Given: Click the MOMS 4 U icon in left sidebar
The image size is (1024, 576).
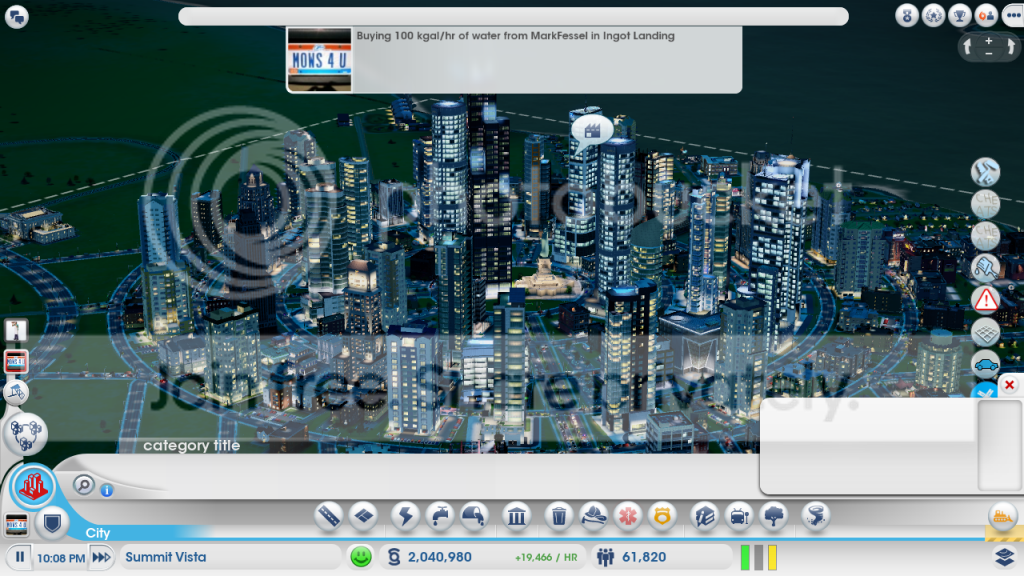Looking at the screenshot, I should (16, 361).
